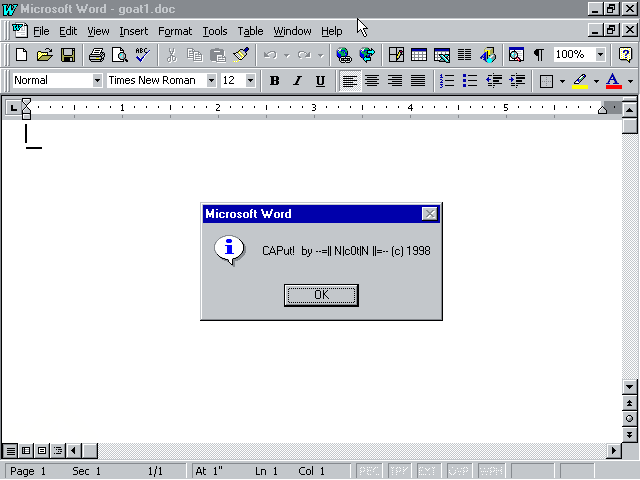The width and height of the screenshot is (640, 480).
Task: Insert a Microsoft Excel worksheet
Action: tap(442, 55)
